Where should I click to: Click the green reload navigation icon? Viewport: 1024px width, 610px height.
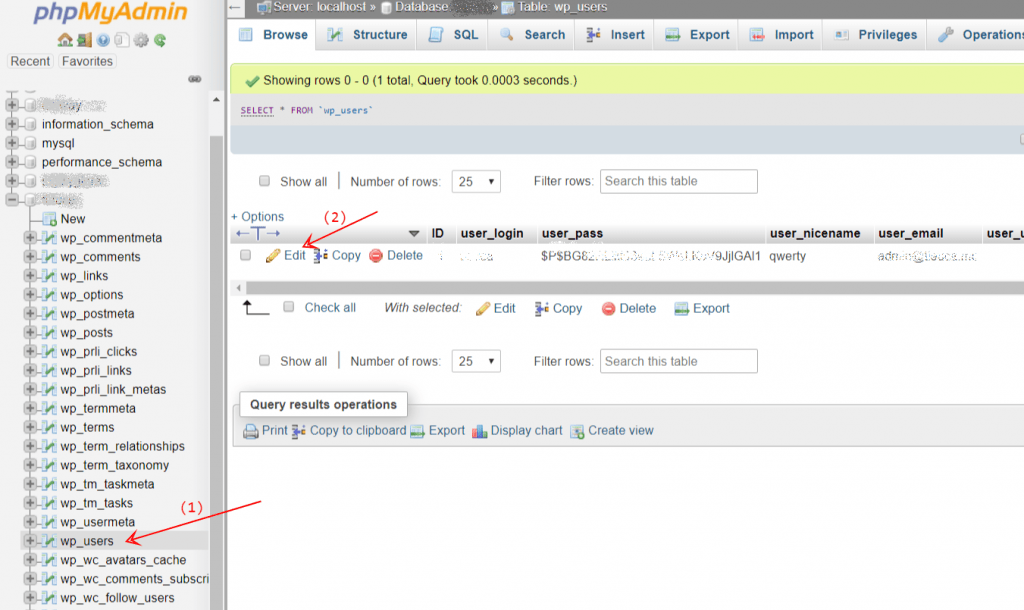(160, 41)
